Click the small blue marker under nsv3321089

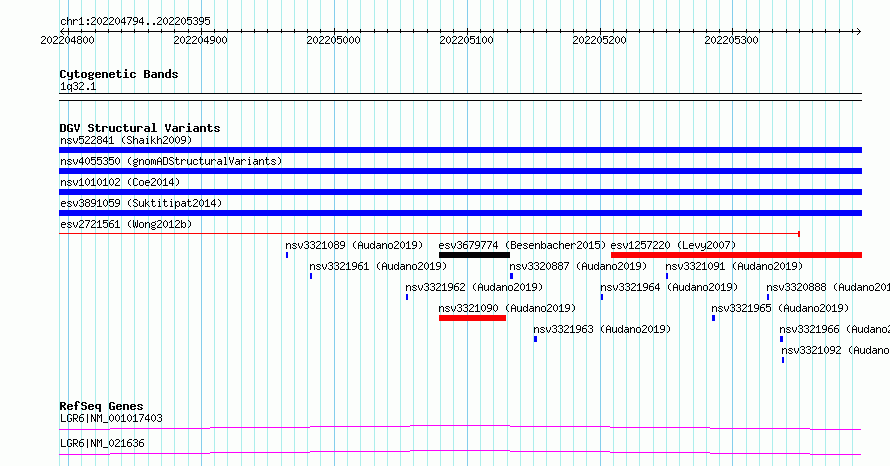pyautogui.click(x=287, y=255)
